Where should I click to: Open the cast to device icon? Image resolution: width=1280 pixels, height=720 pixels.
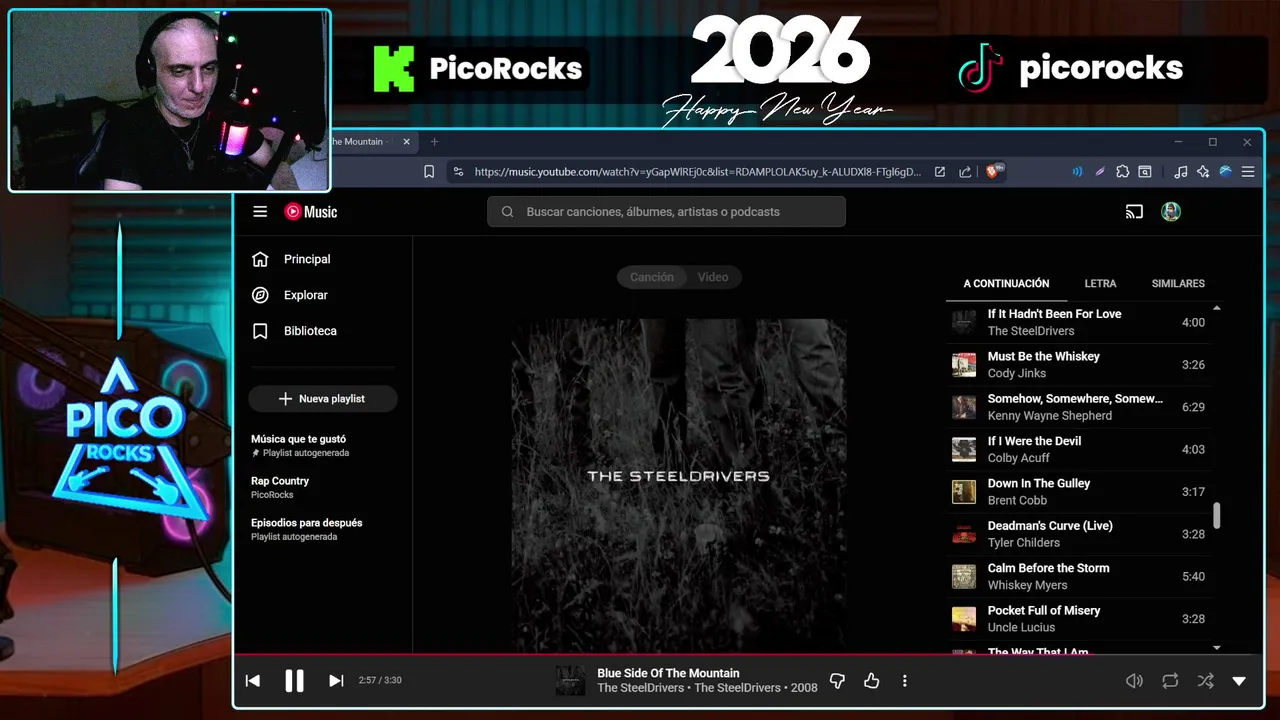point(1134,212)
